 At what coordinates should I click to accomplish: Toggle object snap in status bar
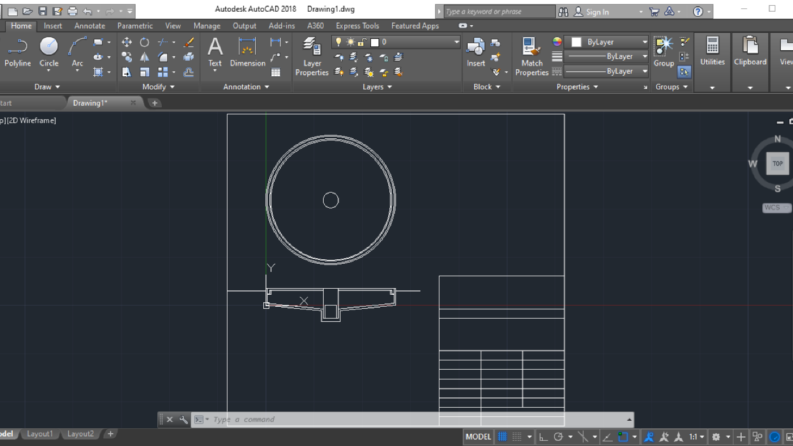pos(623,437)
